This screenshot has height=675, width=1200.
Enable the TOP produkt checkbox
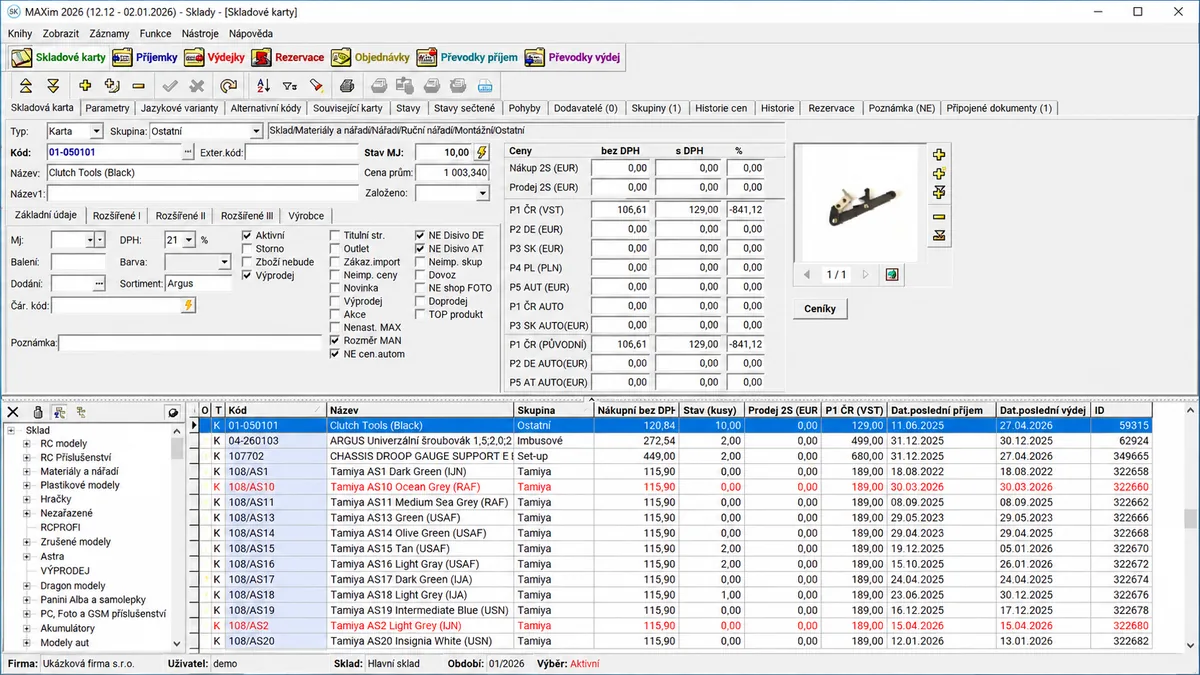[x=421, y=314]
